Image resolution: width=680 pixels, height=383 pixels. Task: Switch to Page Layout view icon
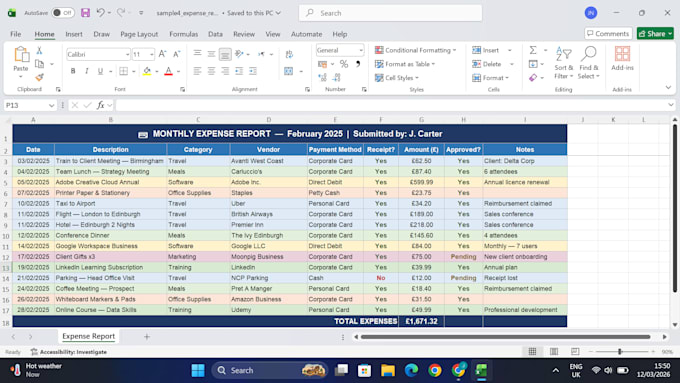coord(554,351)
